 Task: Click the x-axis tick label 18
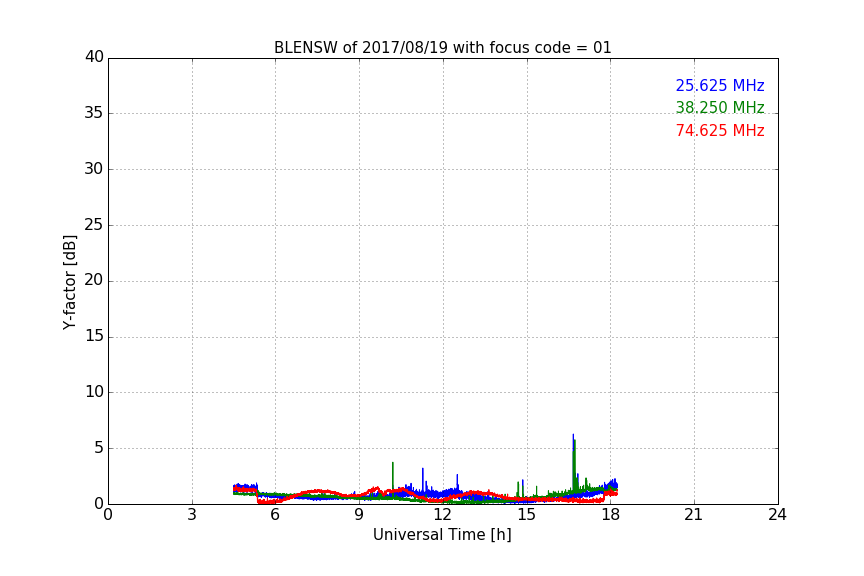pyautogui.click(x=611, y=515)
